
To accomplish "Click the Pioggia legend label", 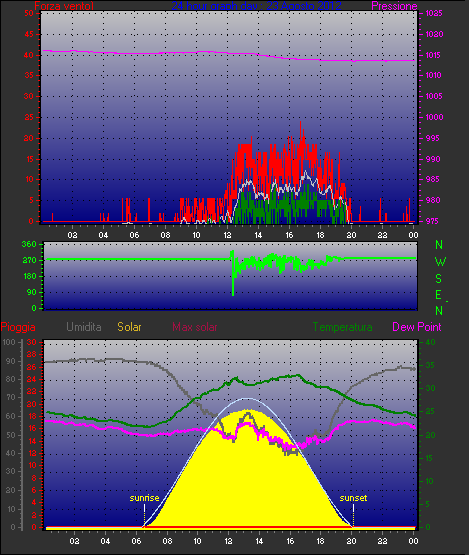I will tap(18, 327).
